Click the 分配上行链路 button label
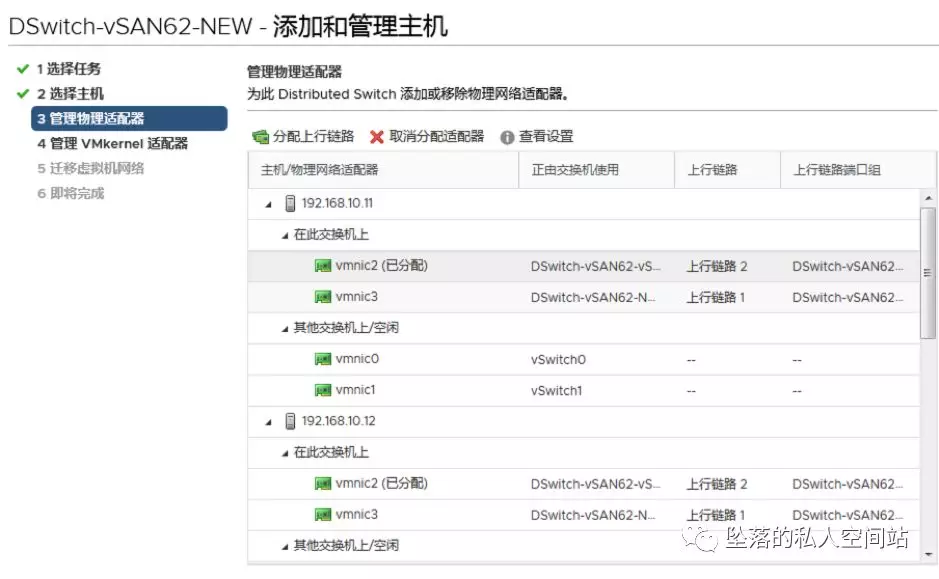The width and height of the screenshot is (939, 579). (x=313, y=137)
